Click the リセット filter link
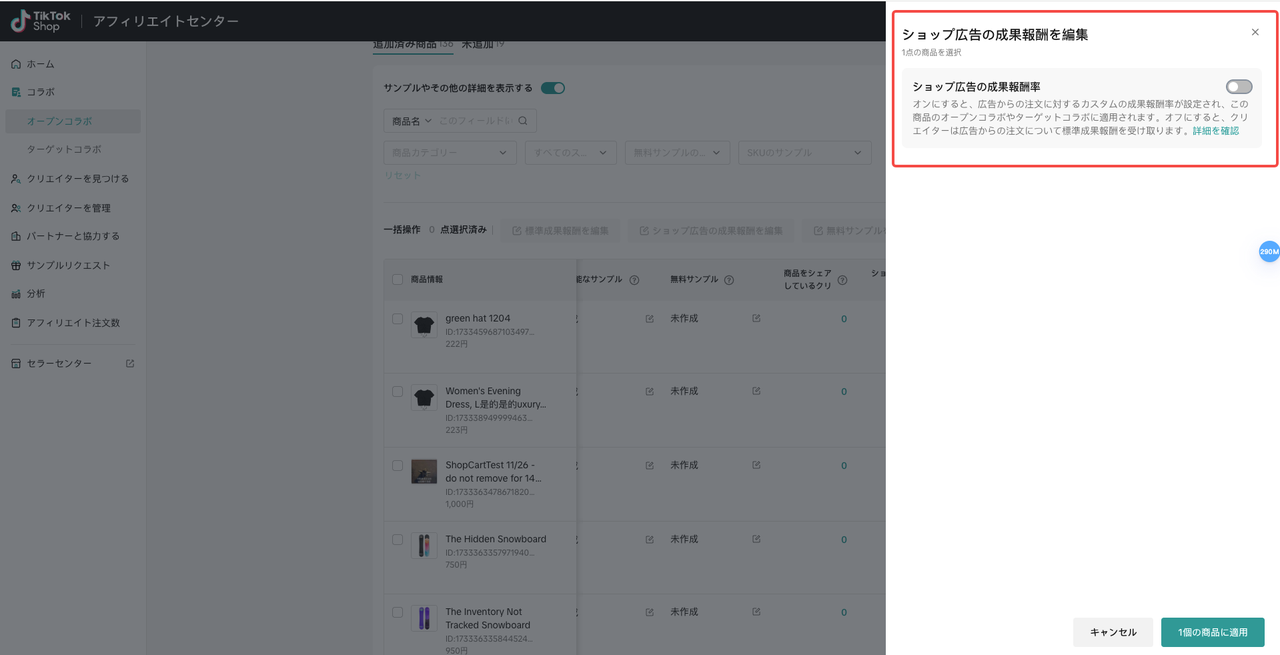Screen dimensions: 1280x655 [x=403, y=176]
